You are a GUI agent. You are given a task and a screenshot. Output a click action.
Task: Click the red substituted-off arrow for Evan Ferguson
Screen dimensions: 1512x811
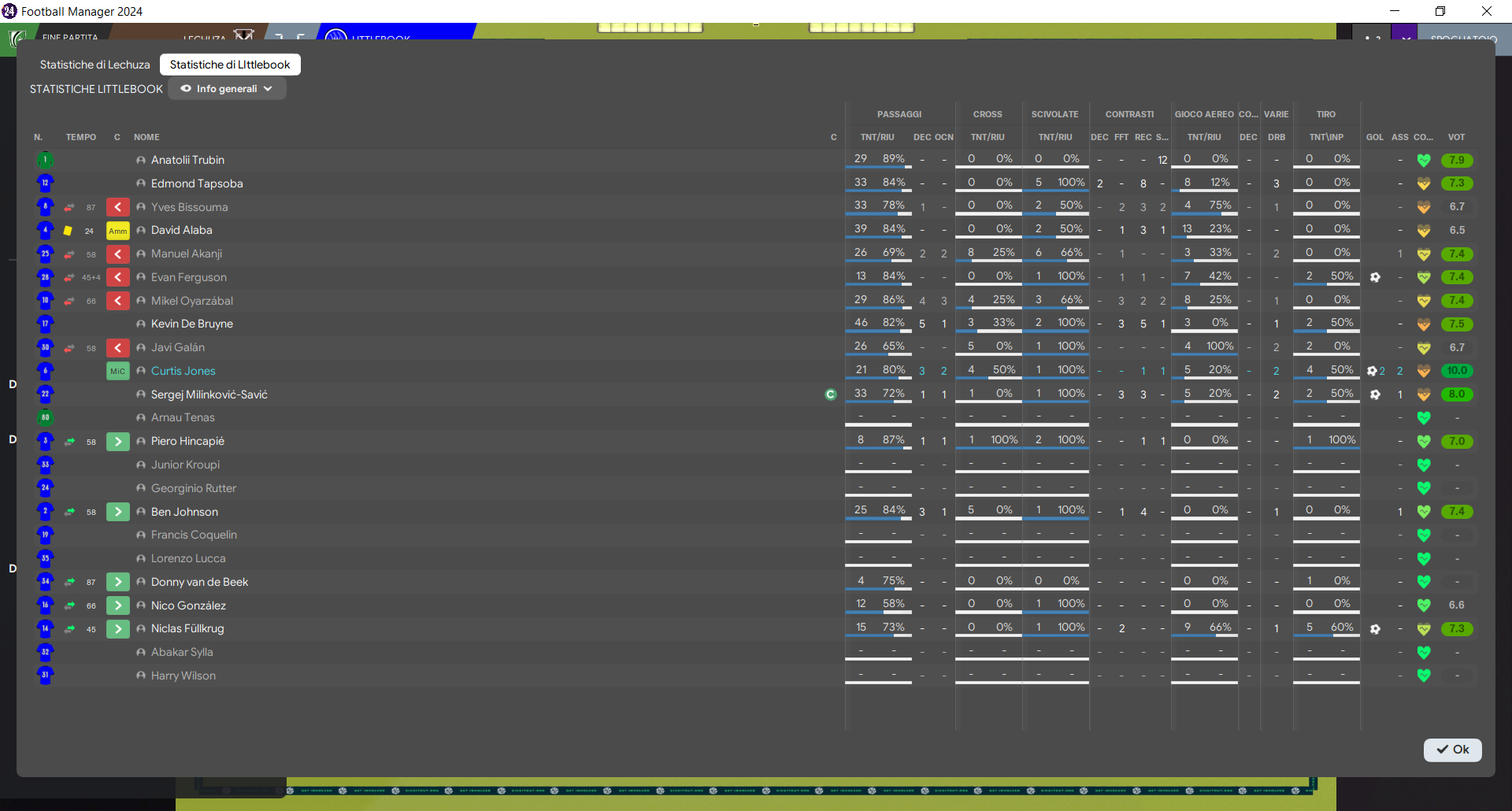pos(117,277)
